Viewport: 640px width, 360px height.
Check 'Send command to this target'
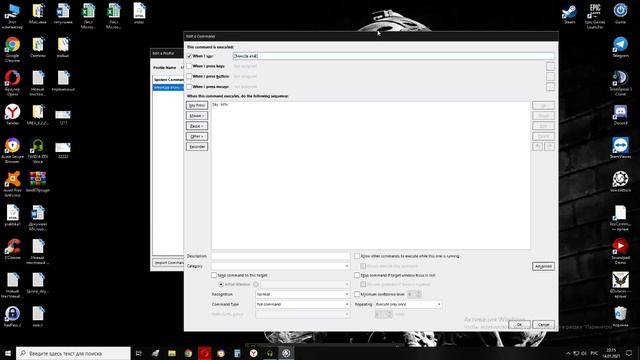pos(214,275)
